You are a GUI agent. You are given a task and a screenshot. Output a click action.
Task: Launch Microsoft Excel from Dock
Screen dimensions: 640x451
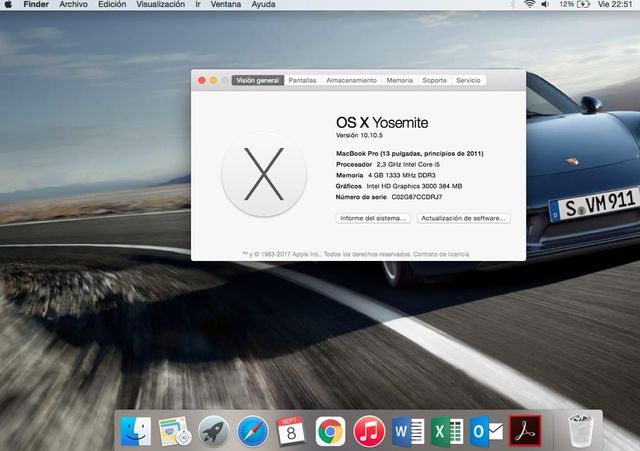[x=447, y=431]
